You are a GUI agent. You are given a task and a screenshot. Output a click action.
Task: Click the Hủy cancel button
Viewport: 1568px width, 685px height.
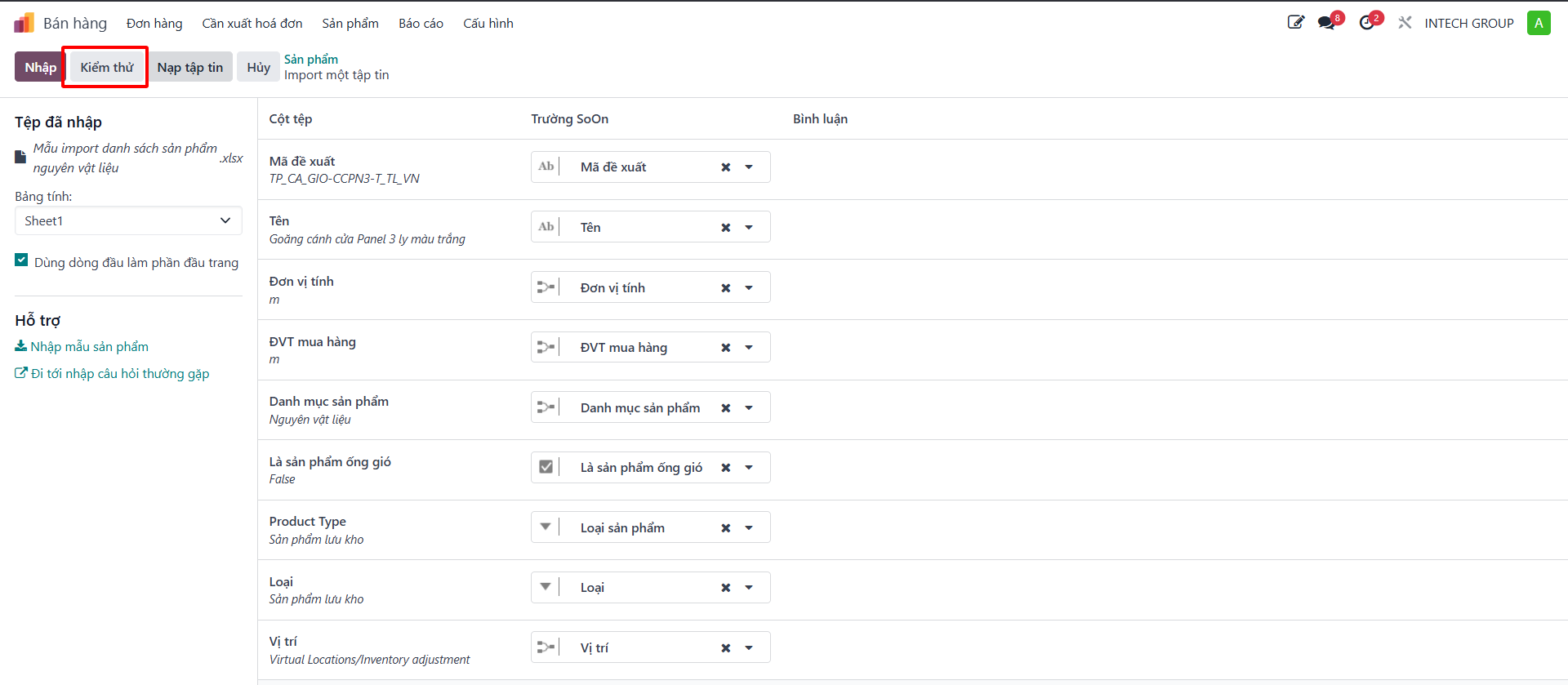258,67
